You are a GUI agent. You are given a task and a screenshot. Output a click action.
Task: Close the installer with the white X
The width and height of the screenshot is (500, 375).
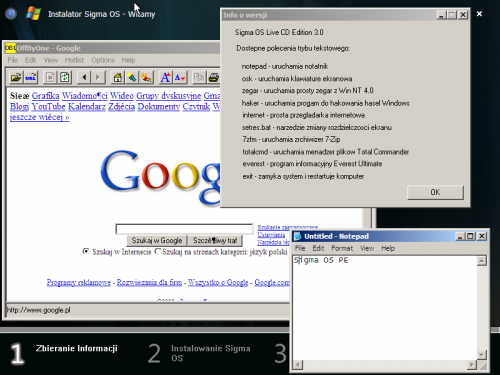click(479, 14)
